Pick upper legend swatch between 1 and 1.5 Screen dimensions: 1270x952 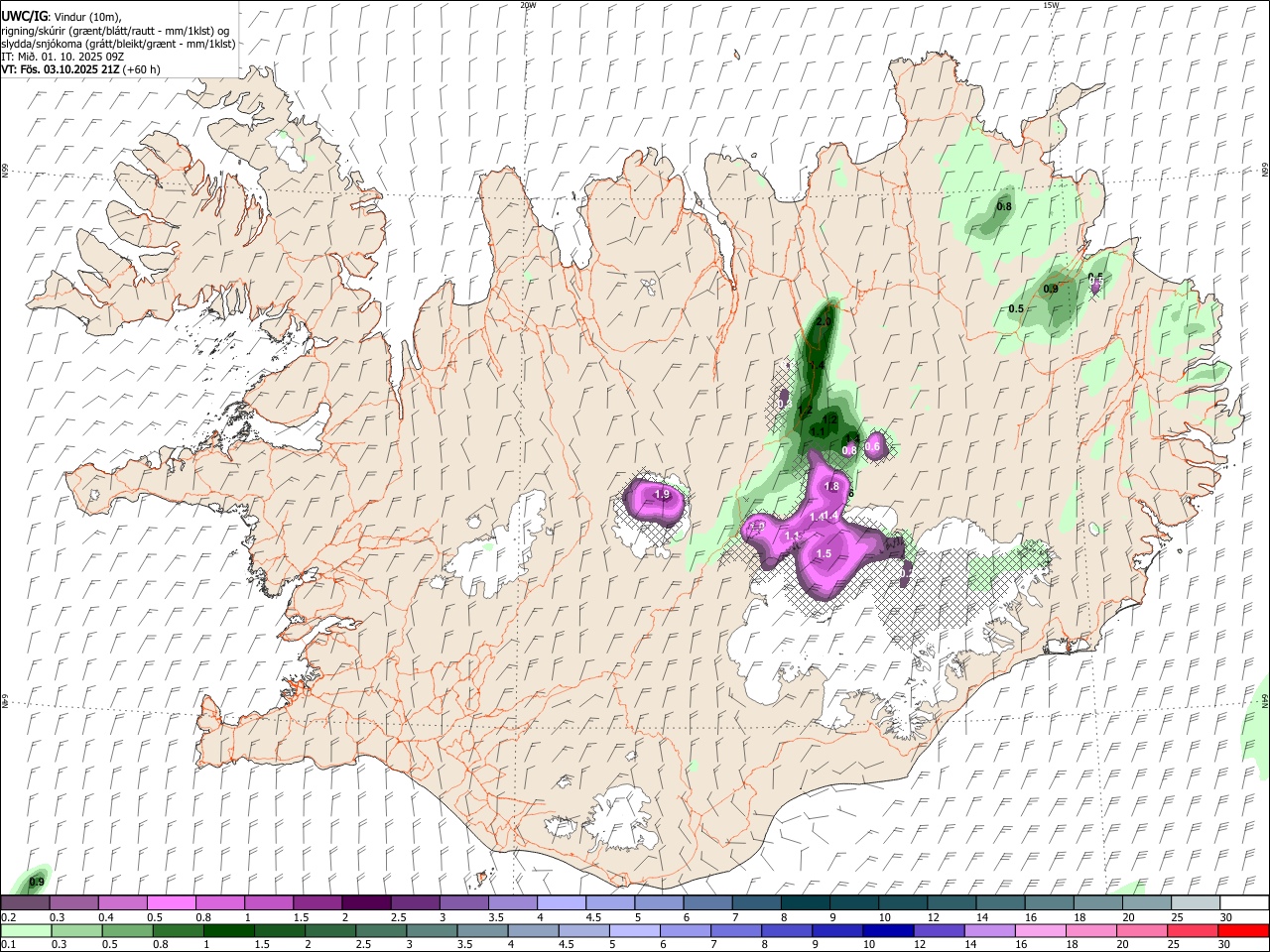pos(268,902)
